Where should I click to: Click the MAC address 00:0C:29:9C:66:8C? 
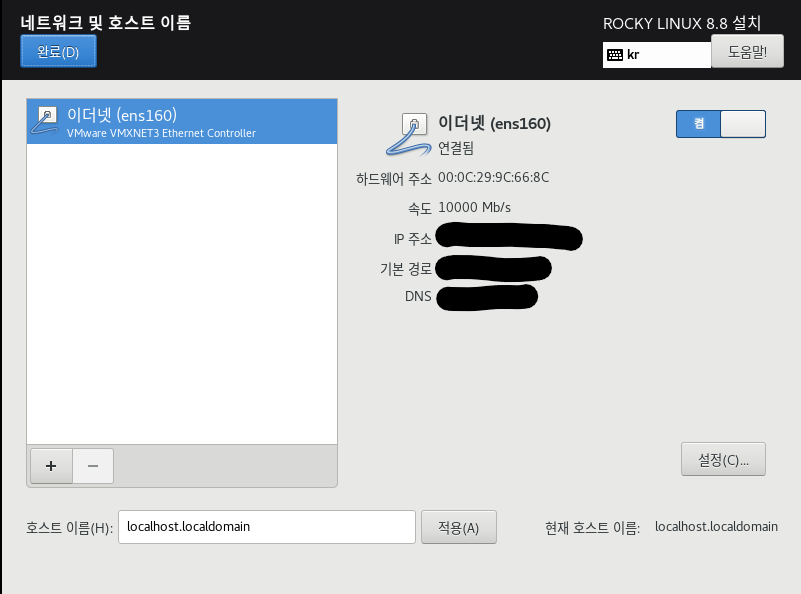coord(493,177)
